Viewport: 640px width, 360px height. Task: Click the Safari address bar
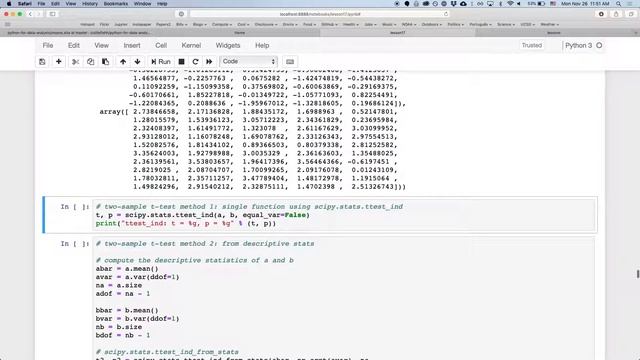click(x=320, y=14)
